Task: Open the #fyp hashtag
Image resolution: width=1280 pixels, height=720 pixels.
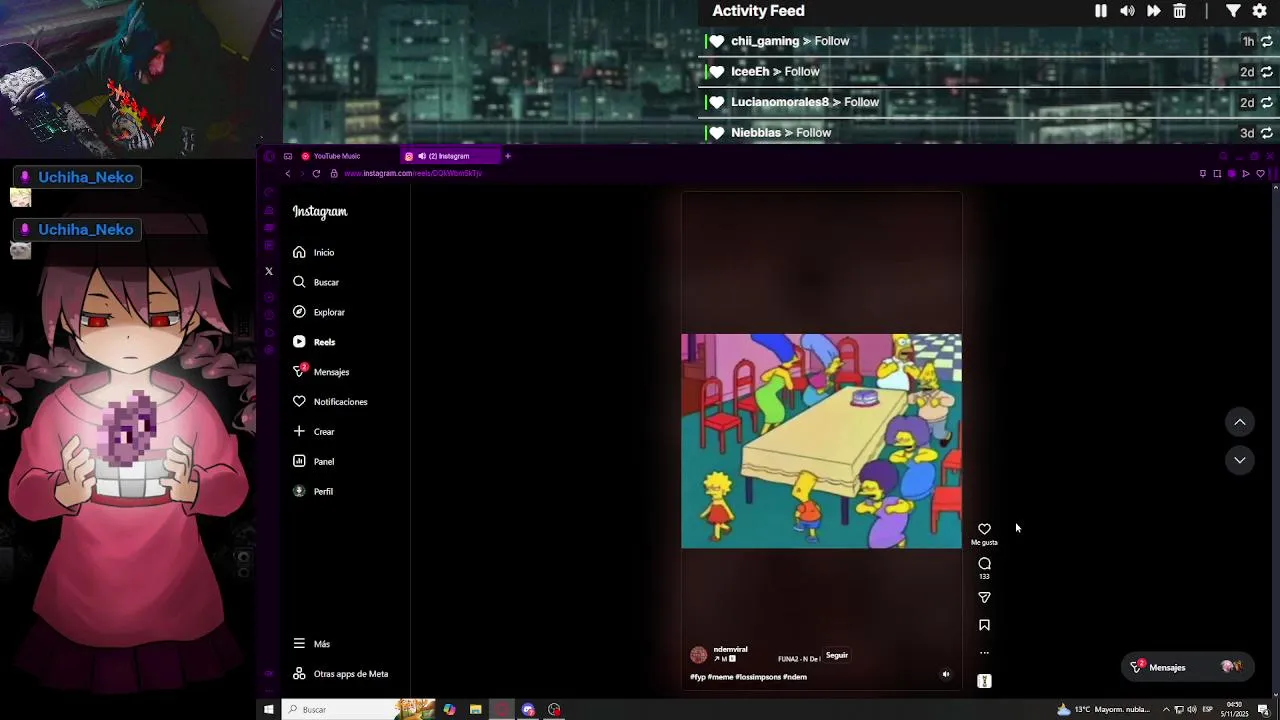Action: [698, 677]
